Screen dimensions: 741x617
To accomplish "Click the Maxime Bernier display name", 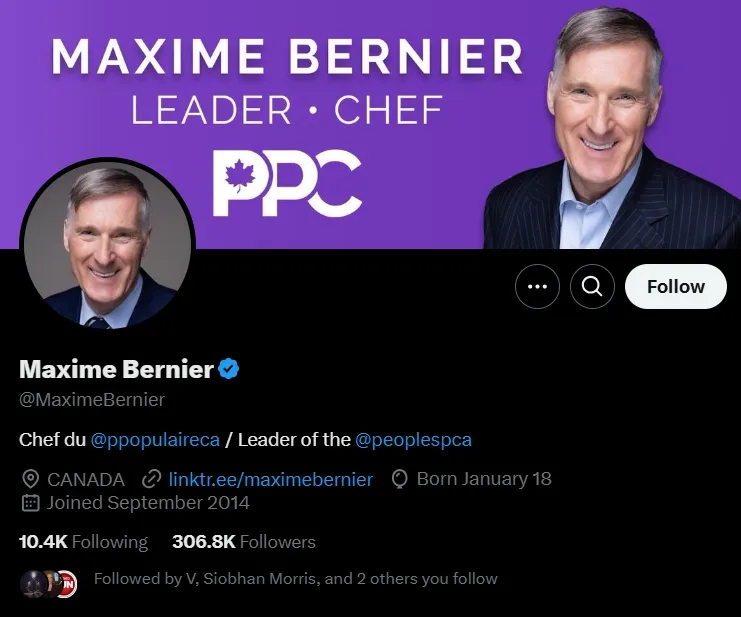I will tap(116, 369).
